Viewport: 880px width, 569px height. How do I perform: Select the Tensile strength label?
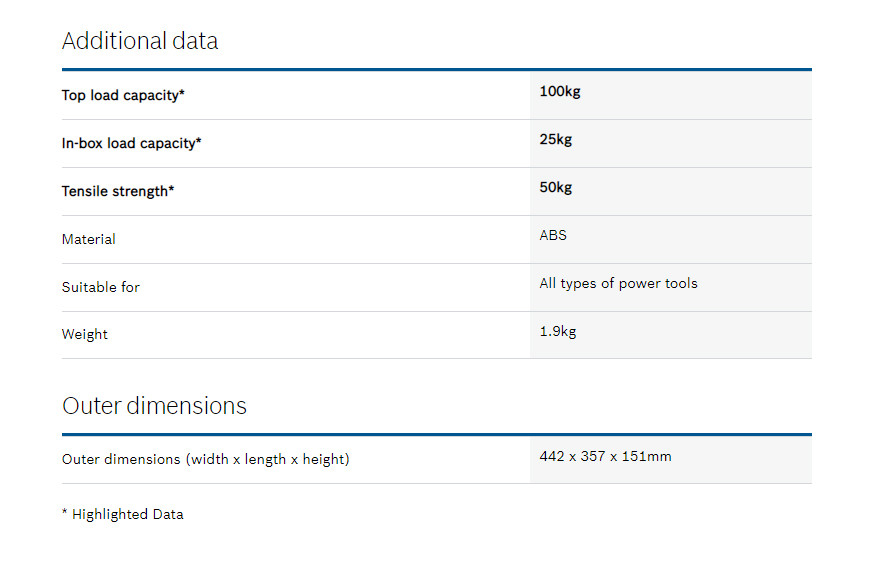click(x=117, y=191)
